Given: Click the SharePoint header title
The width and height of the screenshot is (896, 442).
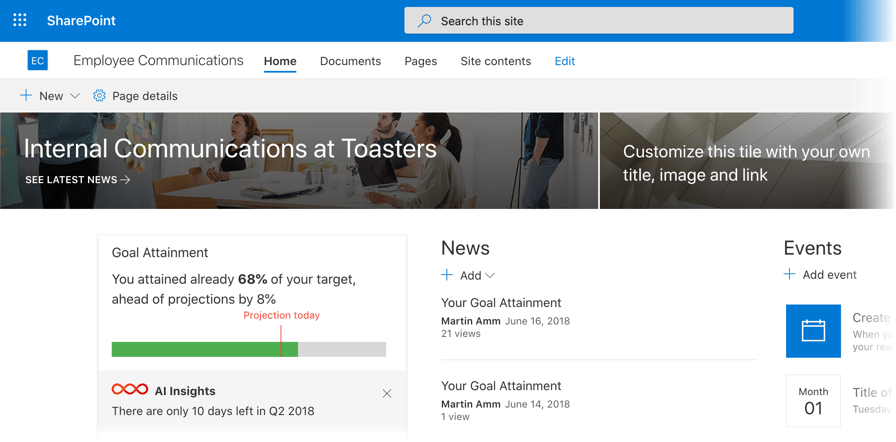Looking at the screenshot, I should [81, 21].
